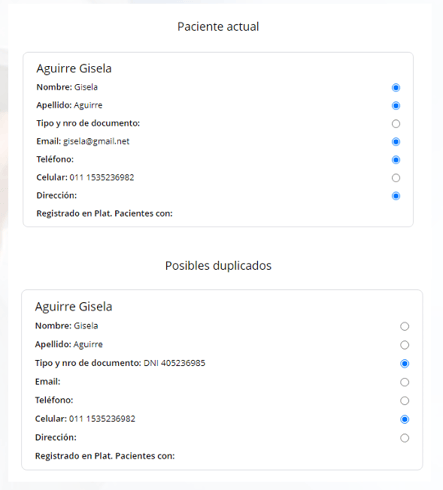
Task: Select Teléfono radio in Posibles duplicados
Action: point(404,401)
